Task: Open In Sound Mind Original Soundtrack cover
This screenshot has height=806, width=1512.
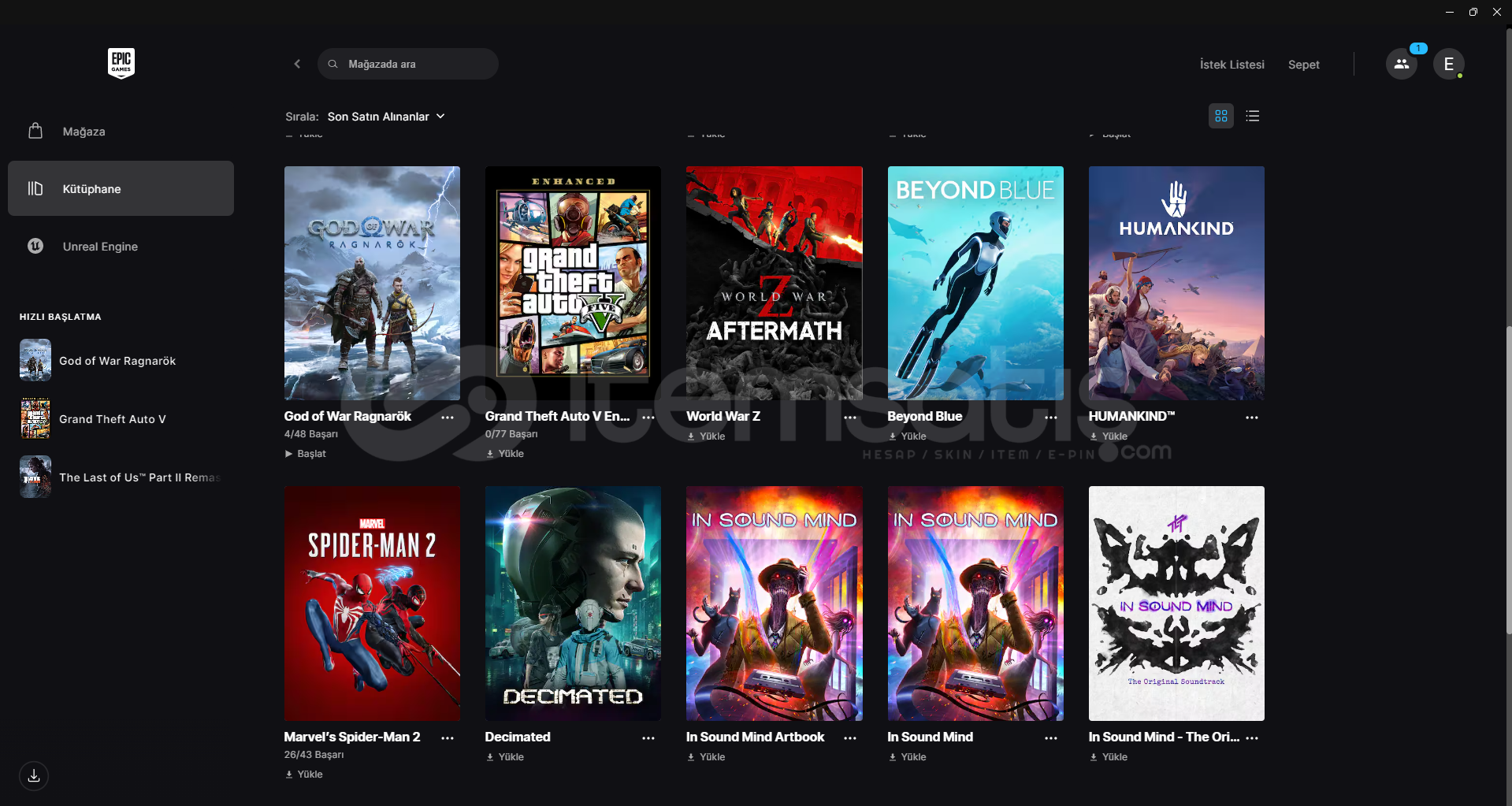Action: [x=1176, y=604]
